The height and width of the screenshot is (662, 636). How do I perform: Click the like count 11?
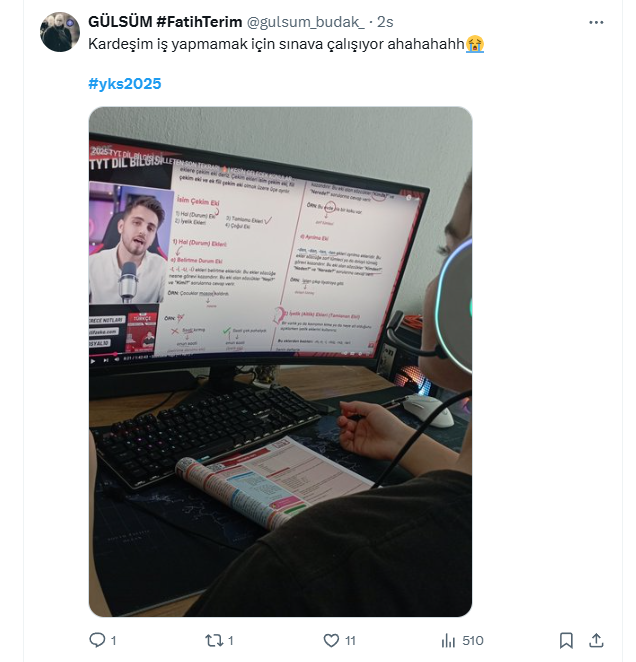point(350,641)
